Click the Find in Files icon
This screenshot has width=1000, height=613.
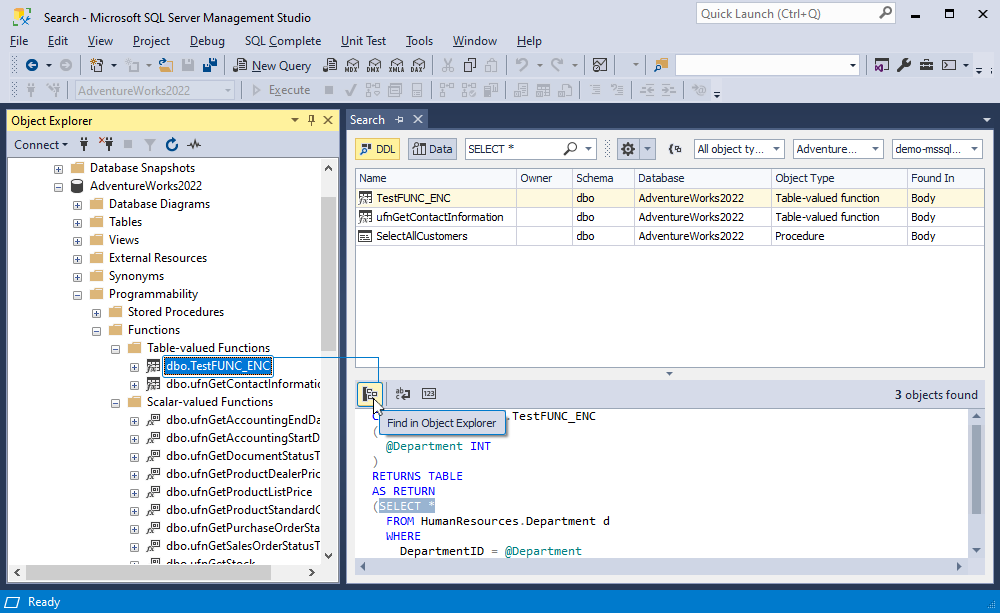[661, 65]
